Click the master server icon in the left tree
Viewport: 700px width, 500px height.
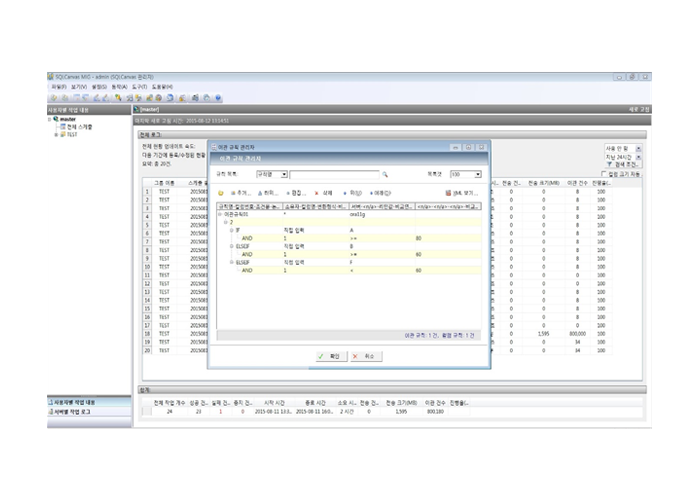click(56, 119)
